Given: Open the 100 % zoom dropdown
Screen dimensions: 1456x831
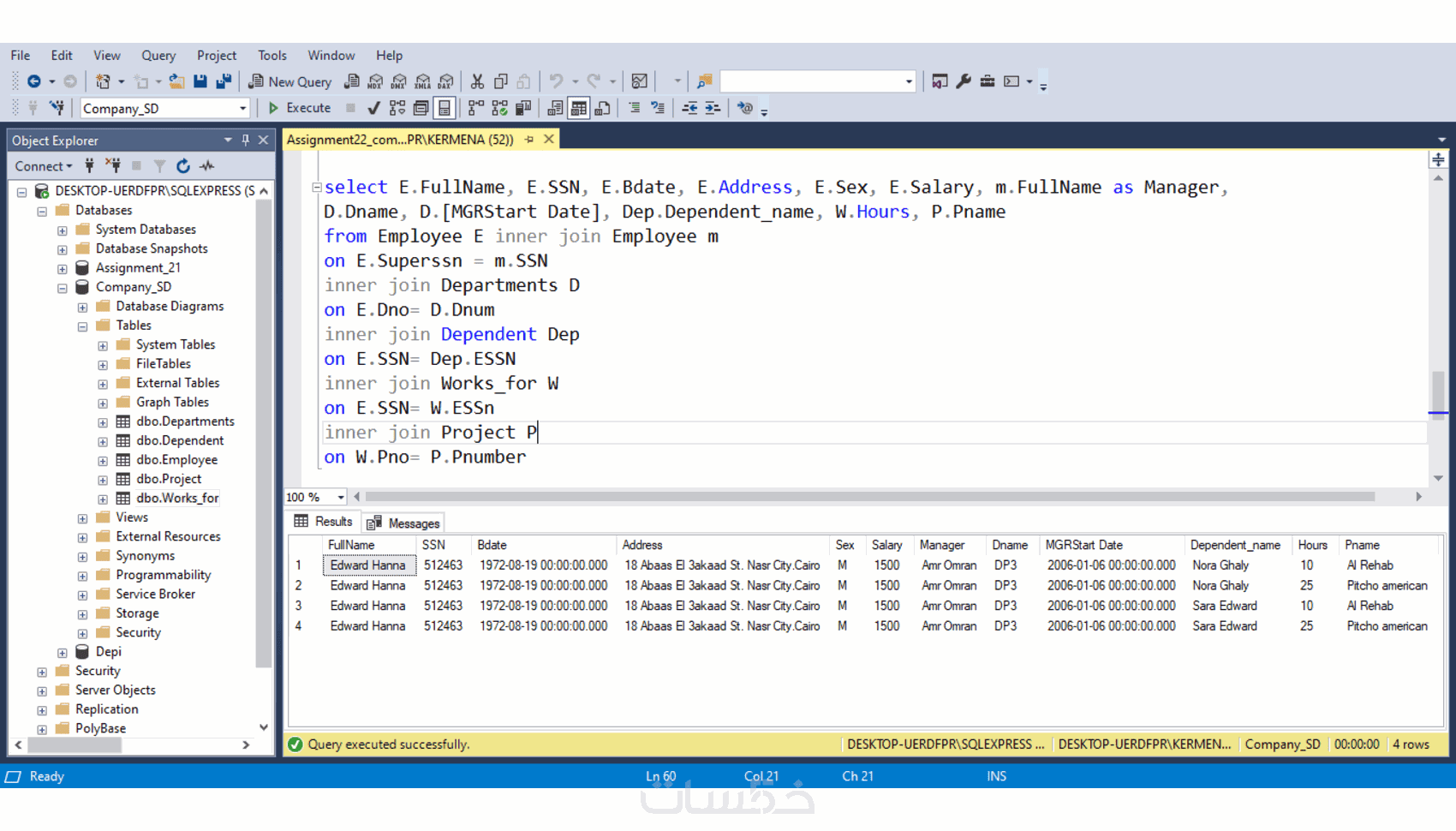Looking at the screenshot, I should point(341,497).
